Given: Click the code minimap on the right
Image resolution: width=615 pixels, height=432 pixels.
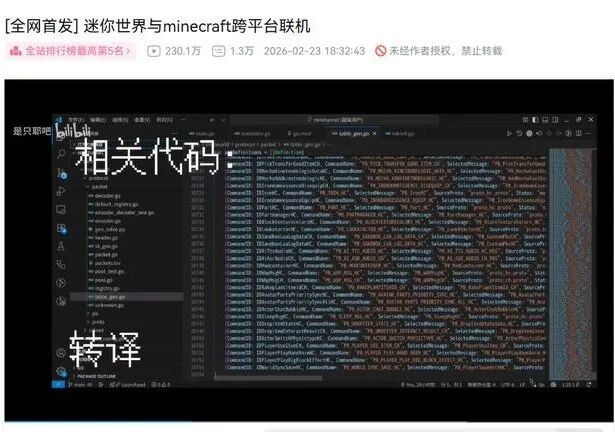Looking at the screenshot, I should pyautogui.click(x=572, y=264).
